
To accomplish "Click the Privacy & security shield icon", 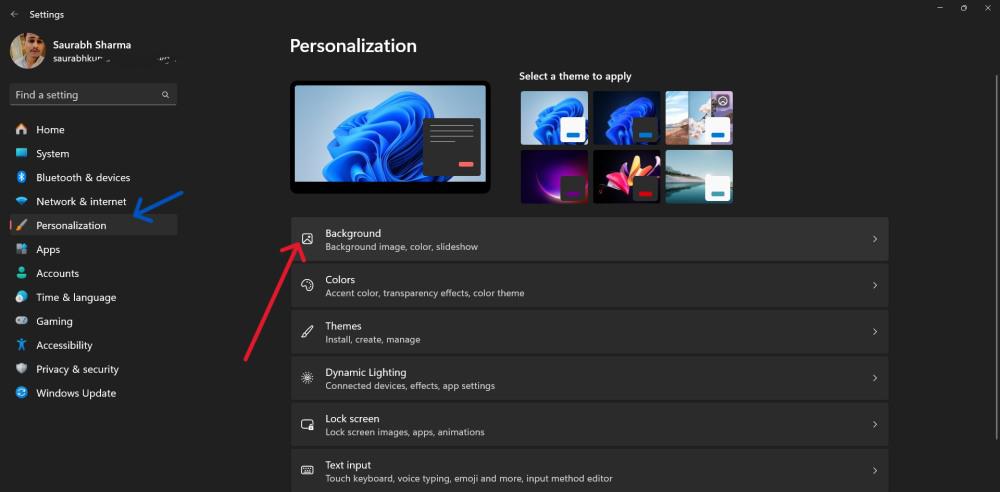I will click(x=22, y=369).
